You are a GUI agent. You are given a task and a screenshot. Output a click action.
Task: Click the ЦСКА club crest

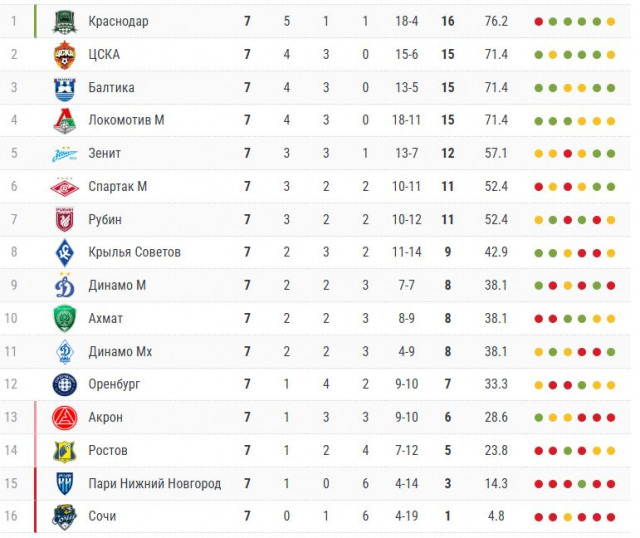(x=65, y=54)
